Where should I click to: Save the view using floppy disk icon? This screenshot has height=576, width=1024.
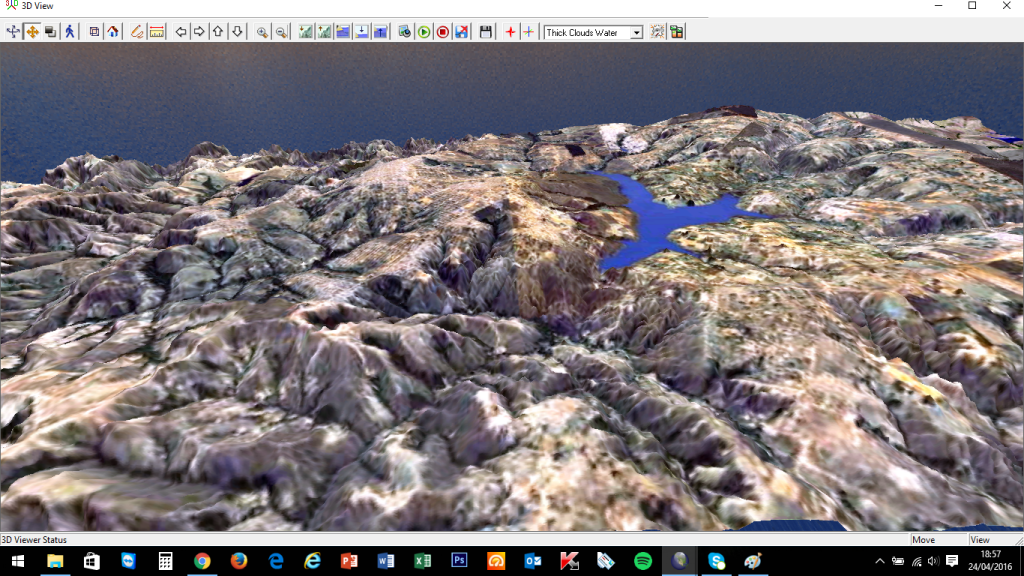click(x=486, y=32)
